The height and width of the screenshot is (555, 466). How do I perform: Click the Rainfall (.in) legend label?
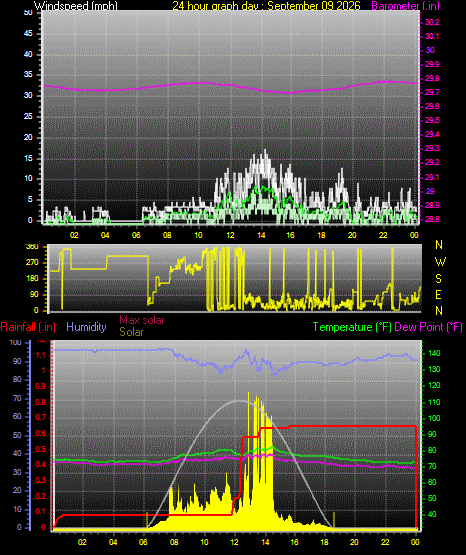pyautogui.click(x=28, y=327)
